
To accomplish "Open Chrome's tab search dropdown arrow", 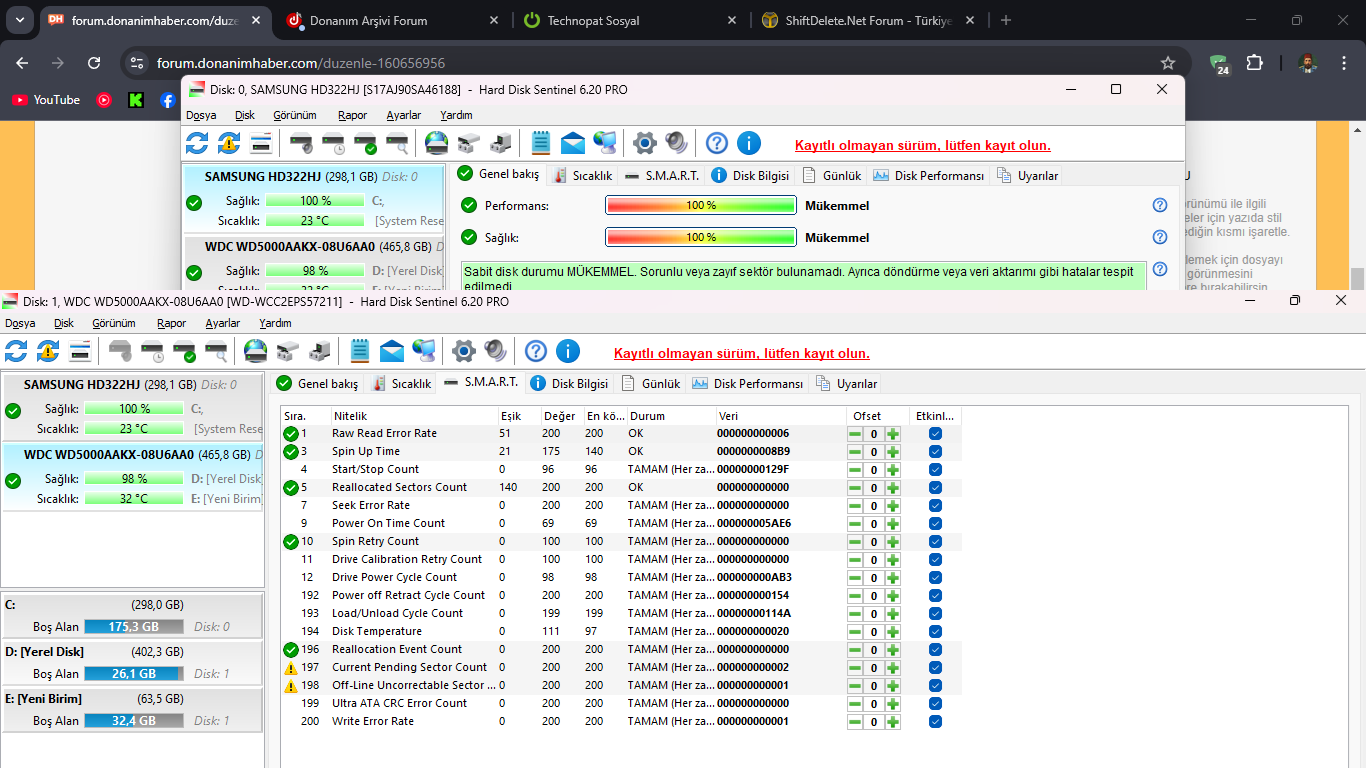I will pyautogui.click(x=21, y=20).
